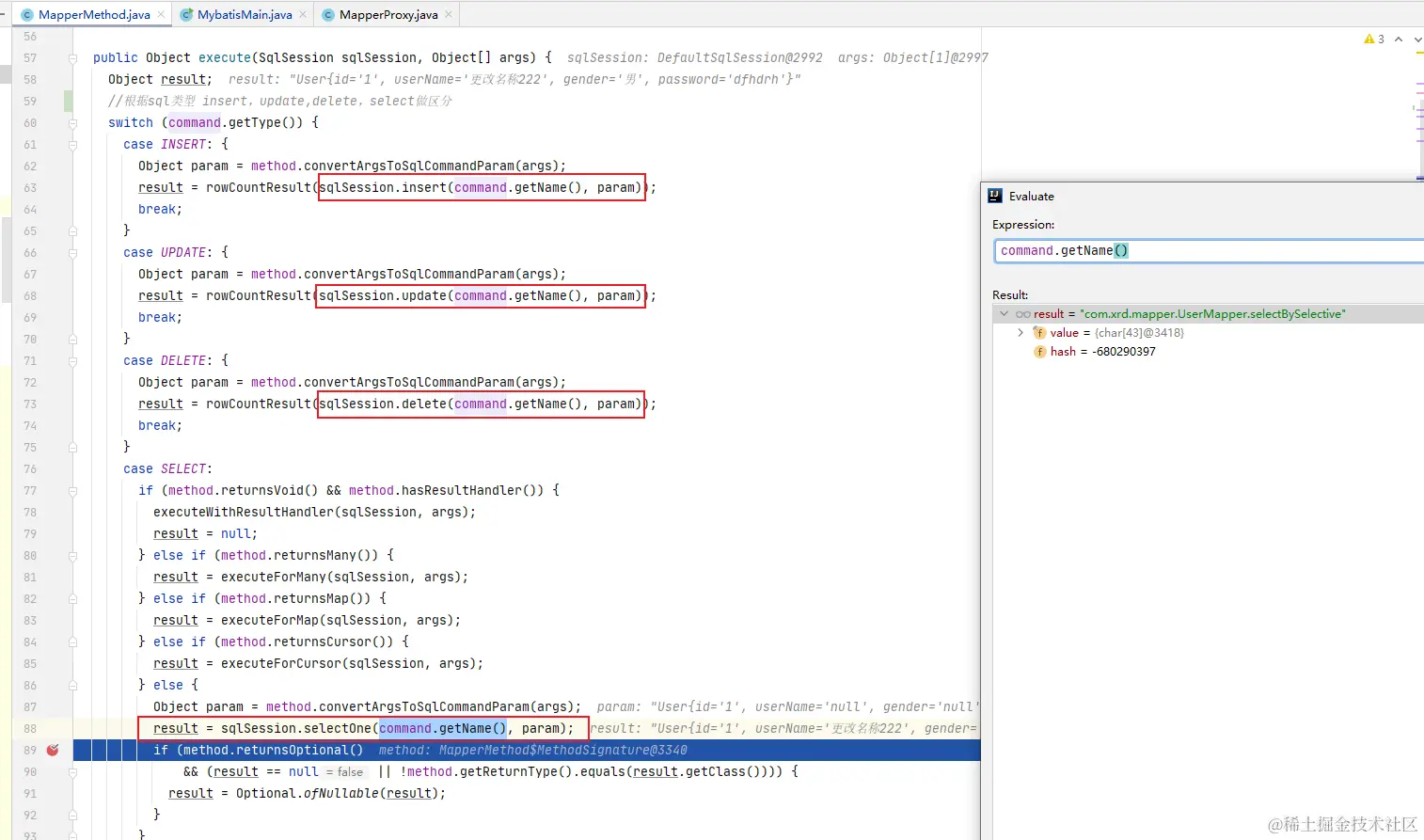Fold the UPDATE case block at line 66
Image resolution: width=1424 pixels, height=840 pixels.
click(x=72, y=252)
